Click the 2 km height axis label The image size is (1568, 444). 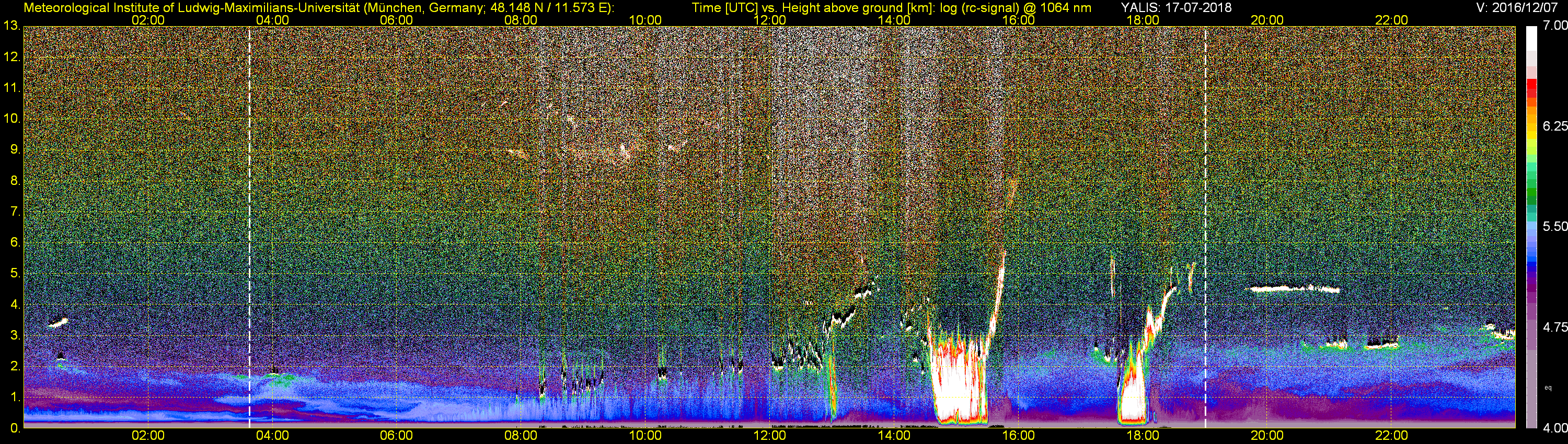click(x=15, y=366)
